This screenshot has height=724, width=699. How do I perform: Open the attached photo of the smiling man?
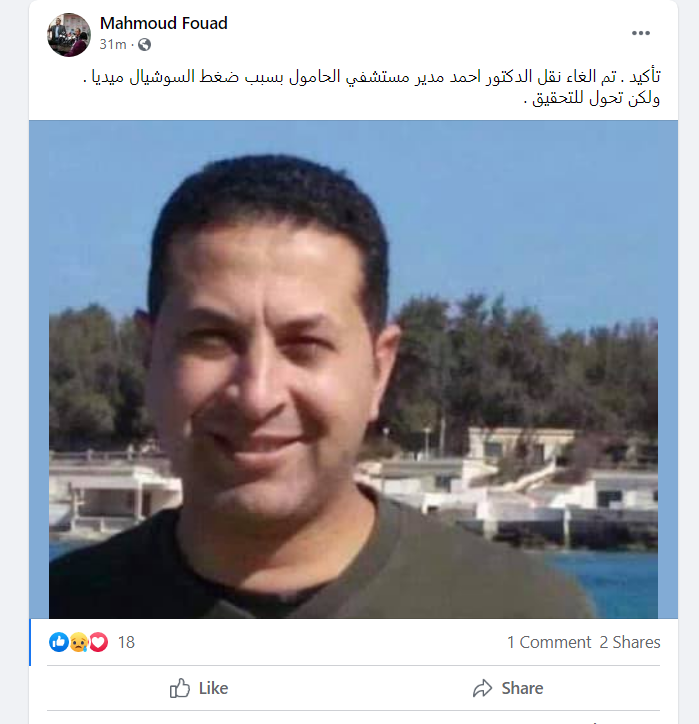point(353,369)
